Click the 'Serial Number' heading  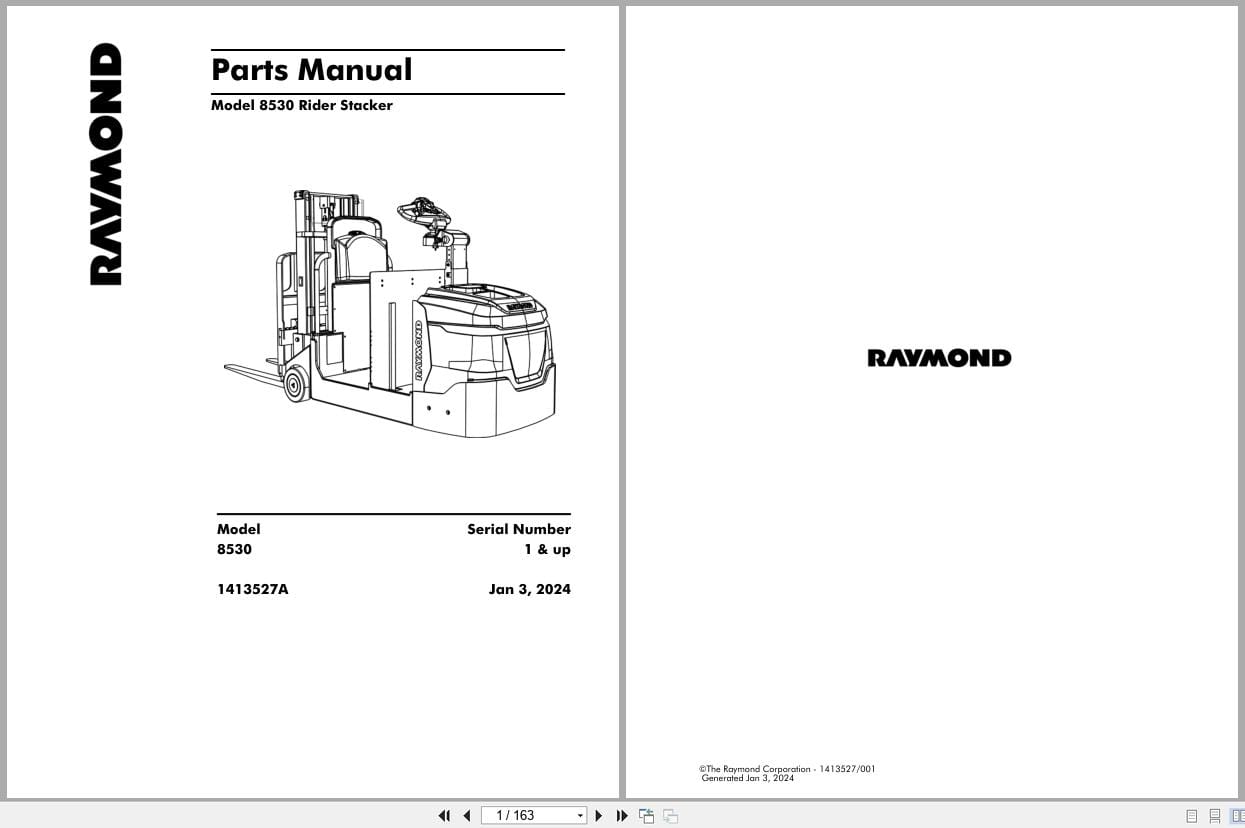point(519,529)
